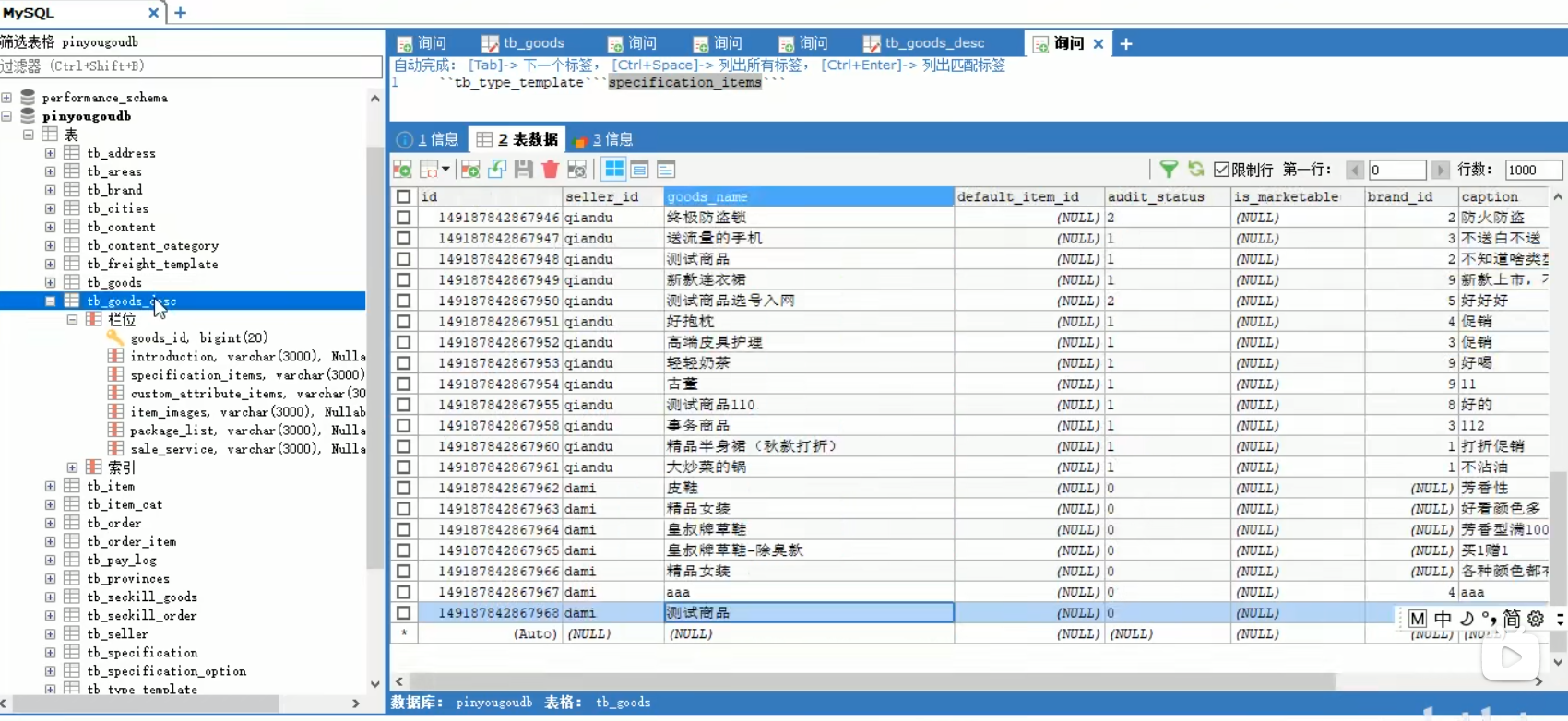Image resolution: width=1568 pixels, height=721 pixels.
Task: Open the 3 信息 result tab
Action: point(603,139)
